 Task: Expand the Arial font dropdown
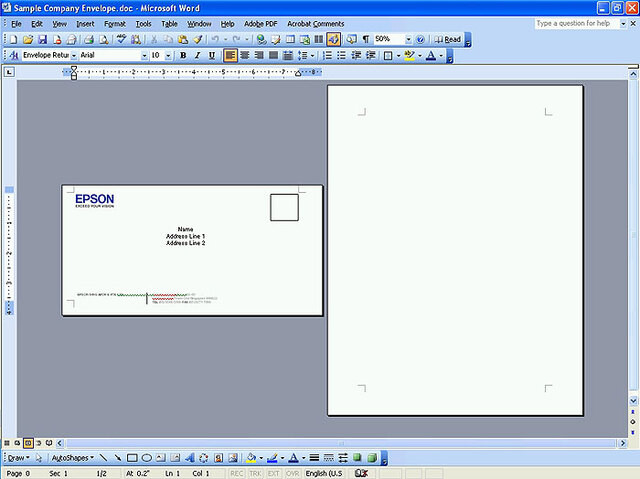(144, 55)
